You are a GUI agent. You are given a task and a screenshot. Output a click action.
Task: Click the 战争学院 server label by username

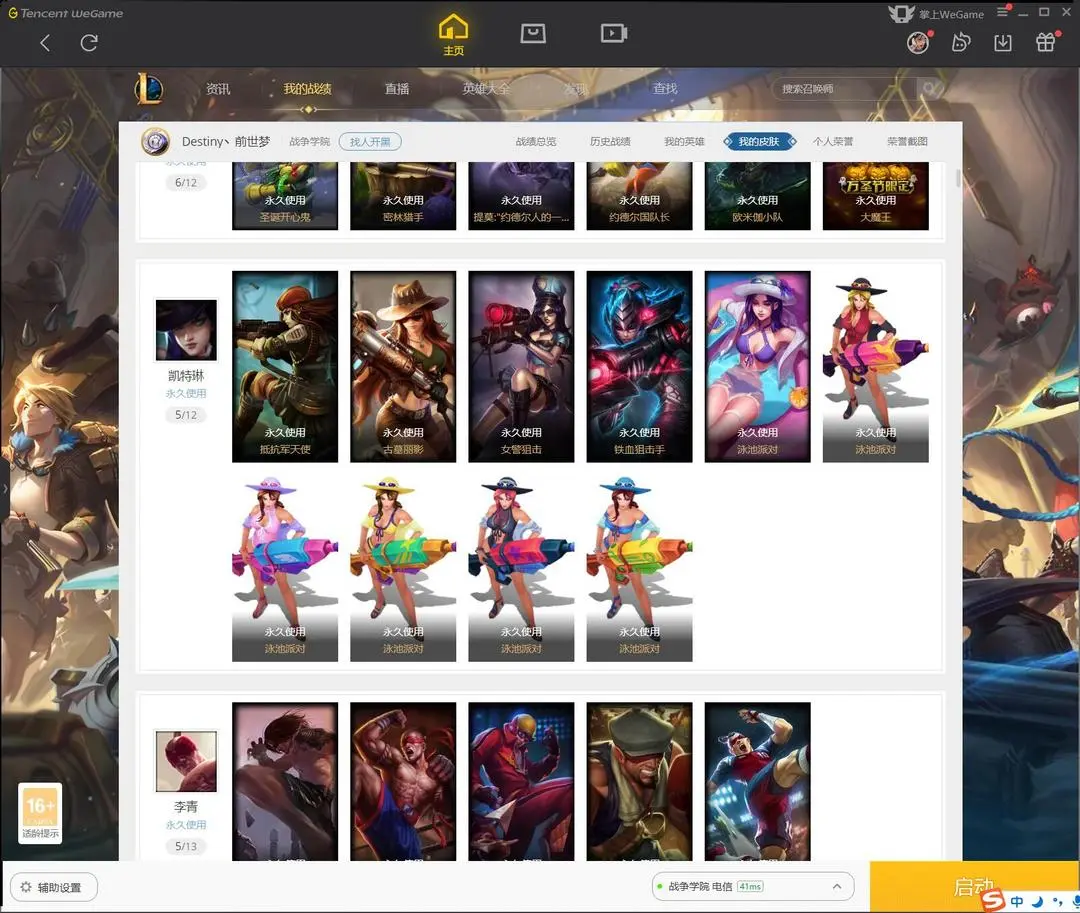pos(309,142)
